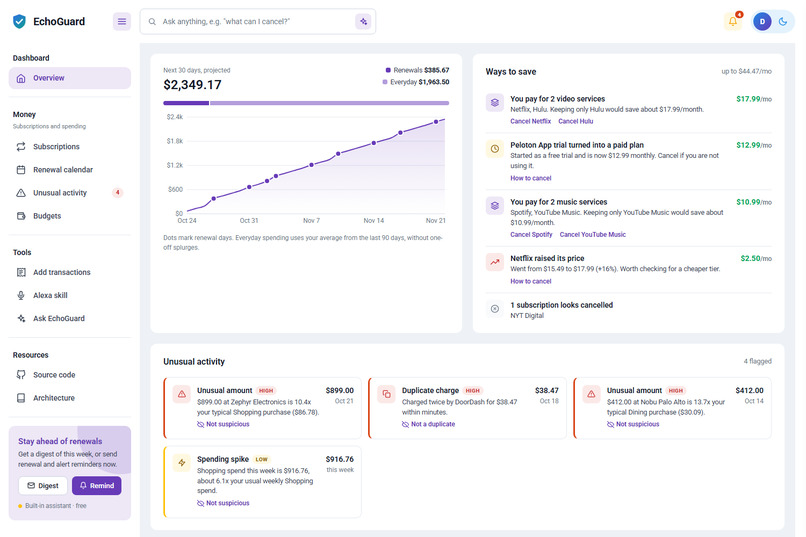The height and width of the screenshot is (537, 806).
Task: Toggle the sidebar hamburger menu
Action: [122, 22]
